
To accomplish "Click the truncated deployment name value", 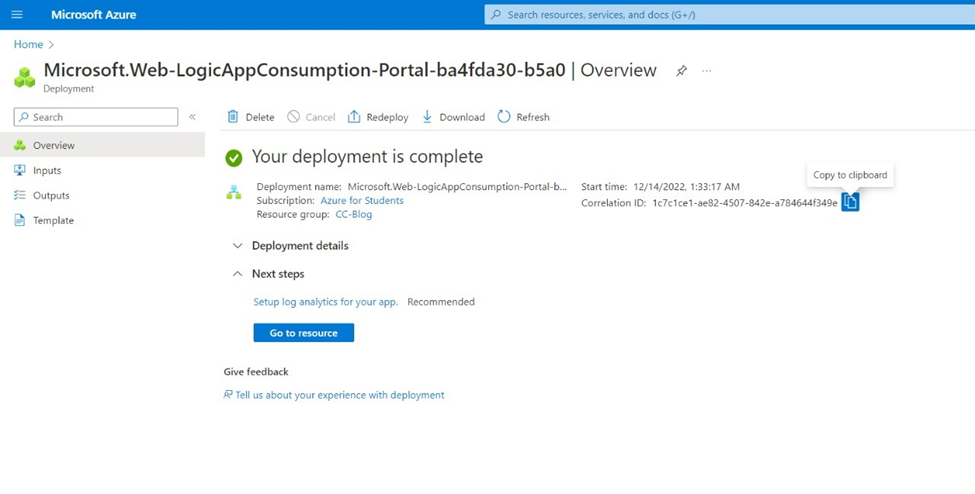I will click(457, 187).
